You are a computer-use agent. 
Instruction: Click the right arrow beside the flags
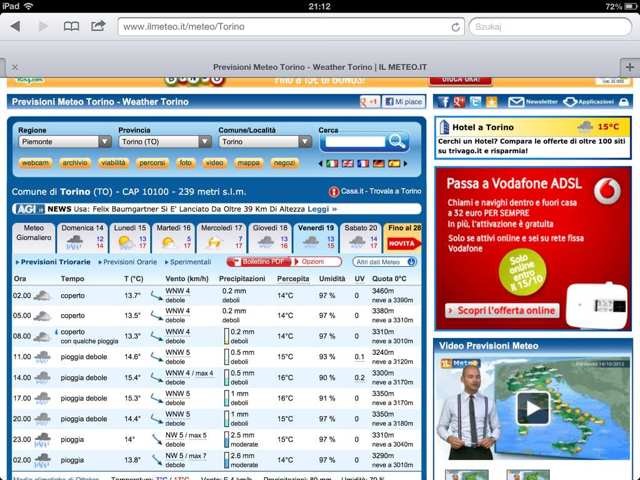405,163
